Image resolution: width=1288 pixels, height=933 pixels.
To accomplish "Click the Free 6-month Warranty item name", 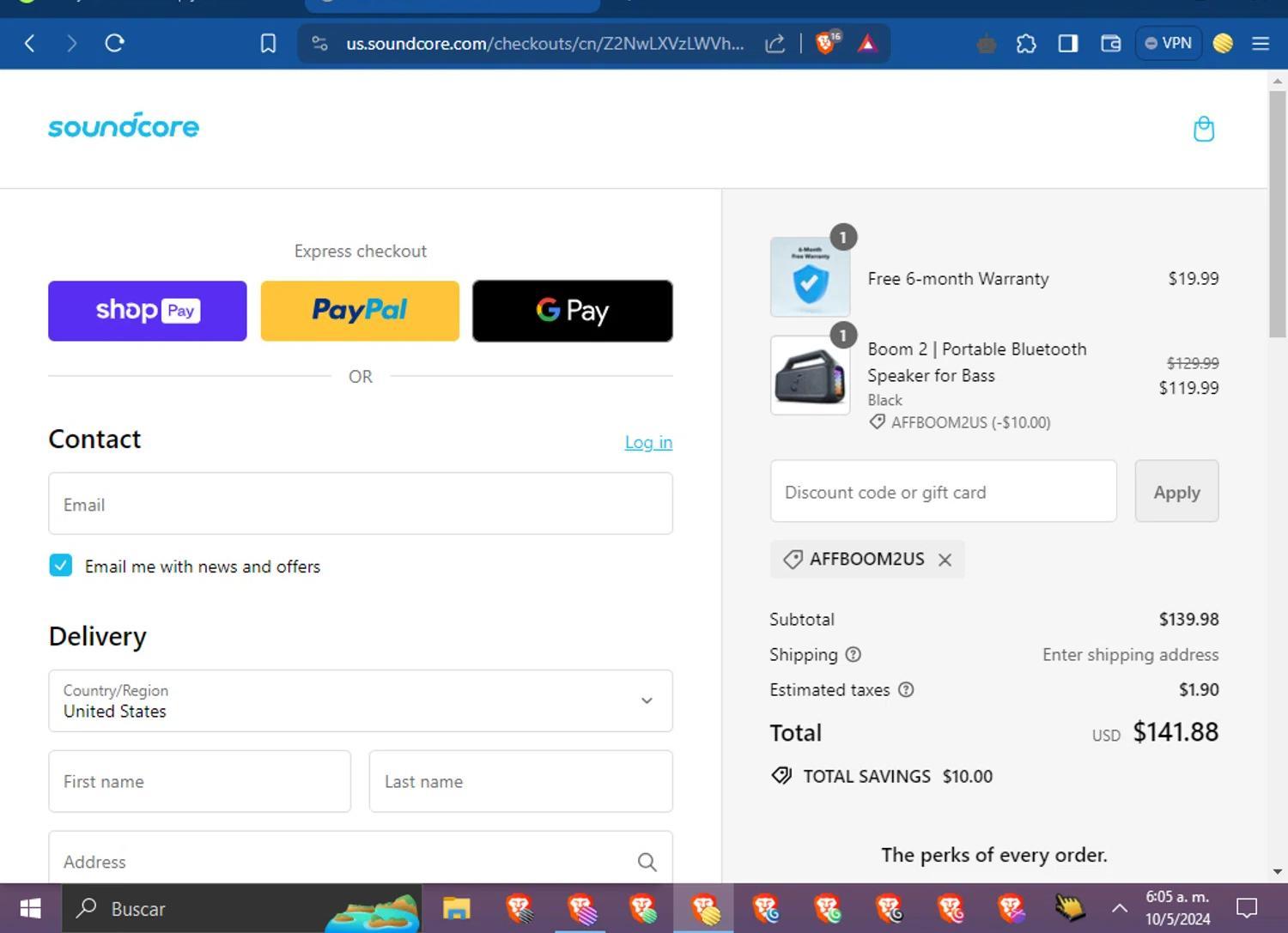I will coord(958,278).
